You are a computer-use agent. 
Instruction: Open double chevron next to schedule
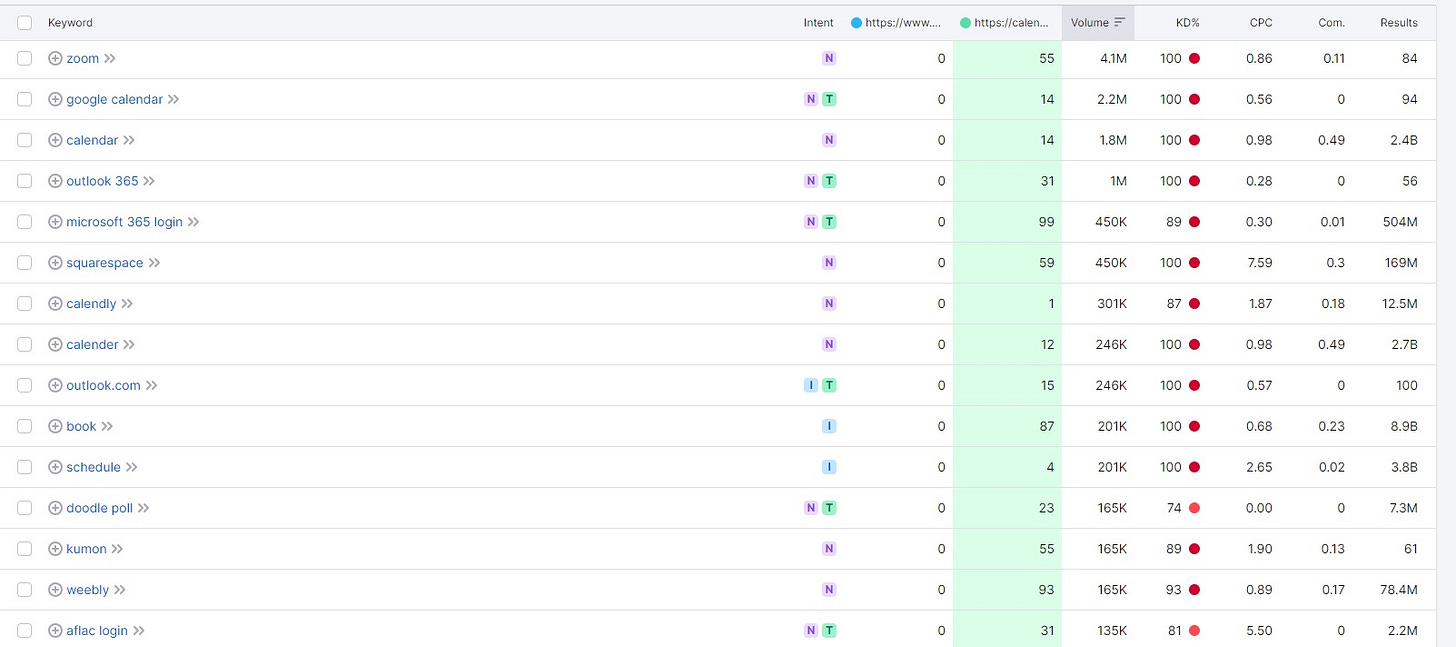pyautogui.click(x=132, y=467)
